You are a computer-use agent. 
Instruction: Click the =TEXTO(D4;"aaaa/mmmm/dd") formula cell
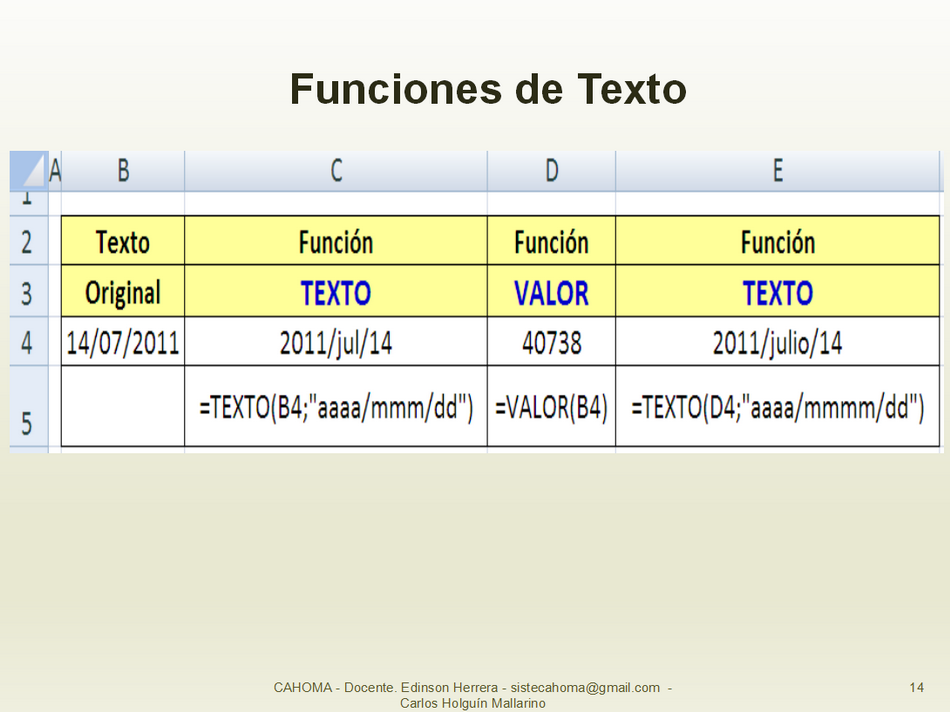click(x=777, y=408)
